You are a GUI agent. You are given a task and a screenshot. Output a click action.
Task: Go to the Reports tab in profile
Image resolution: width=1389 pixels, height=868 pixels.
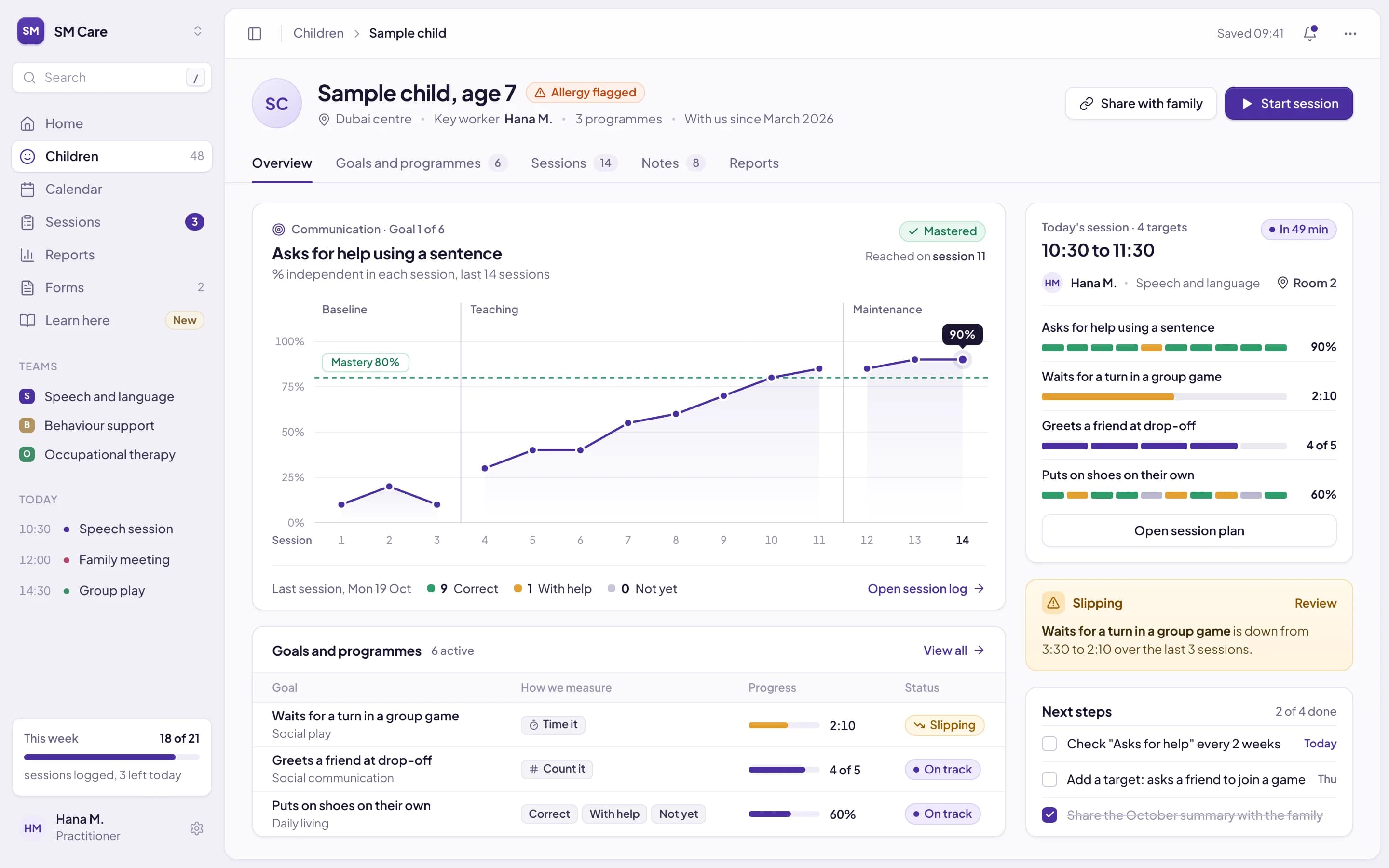tap(754, 163)
